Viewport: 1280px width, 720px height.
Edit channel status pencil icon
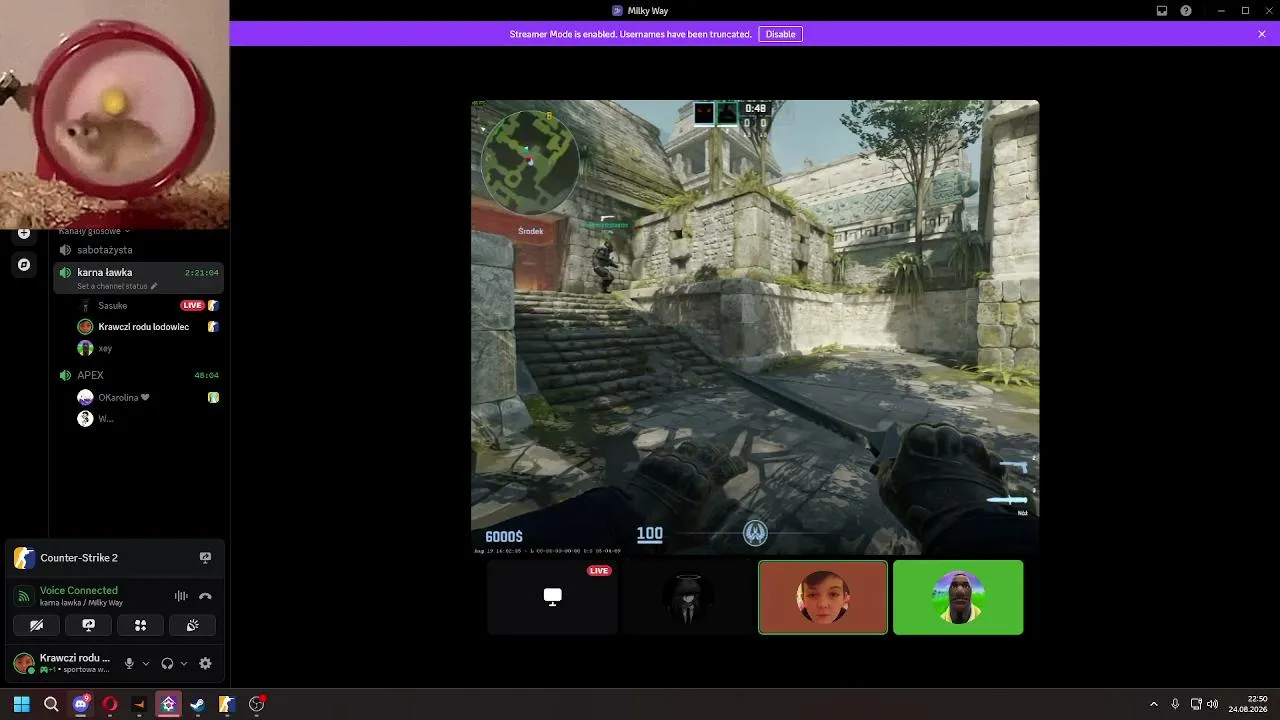(x=153, y=286)
